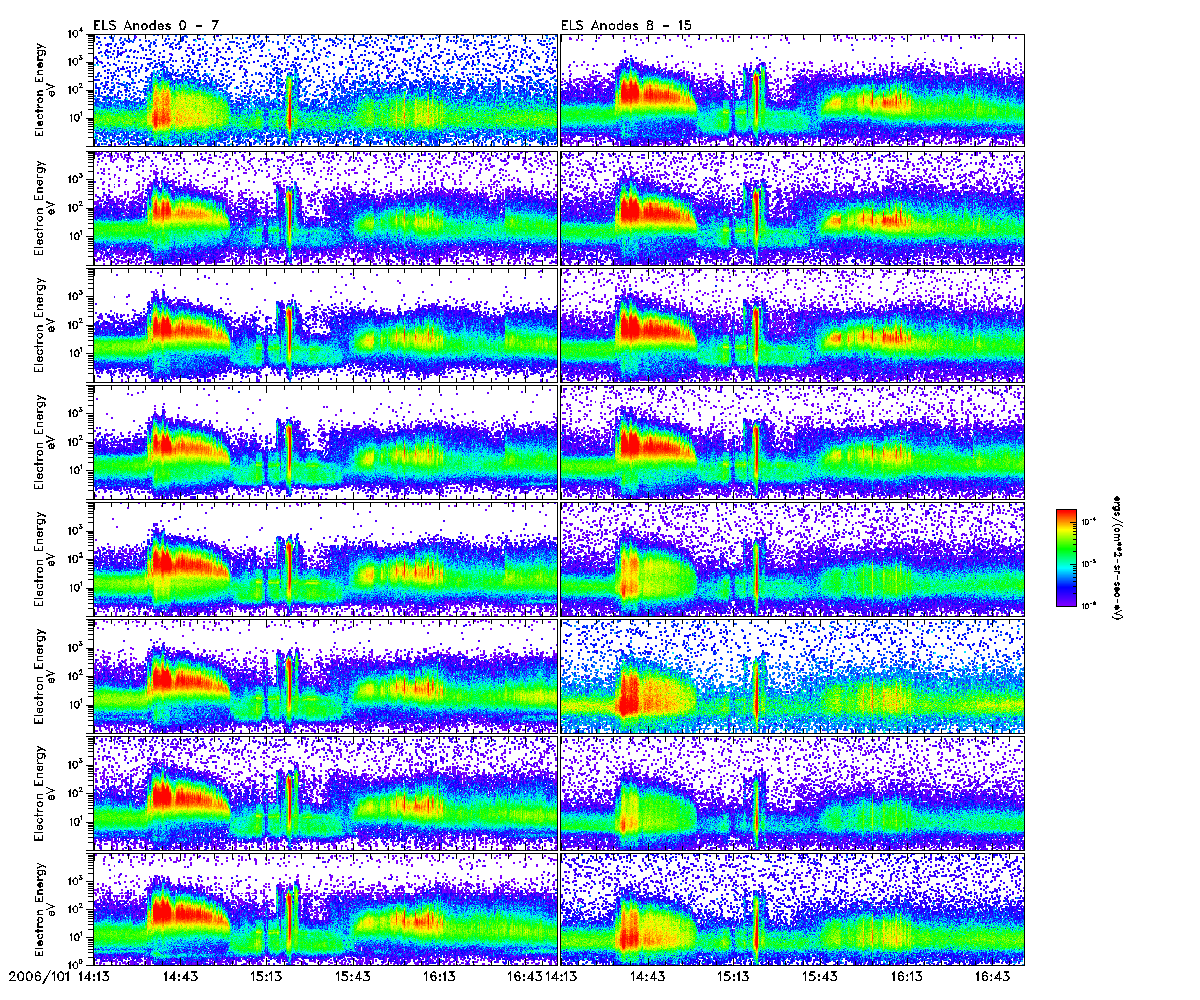Select last spectrogram panel in Anodes 8 - 15 column
1200x1000 pixels.
(792, 909)
